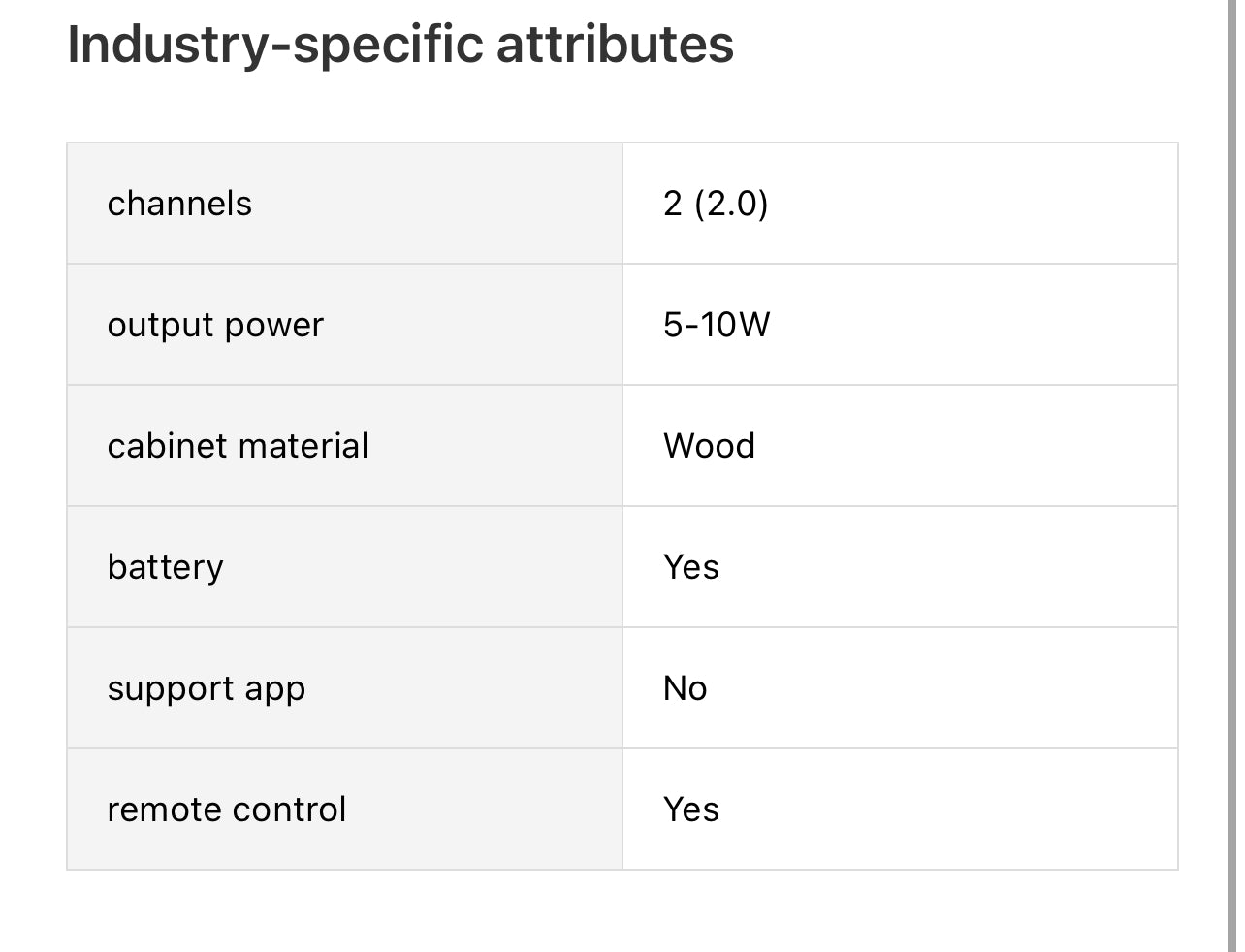Click the word 'app' in the table
Image resolution: width=1245 pixels, height=952 pixels.
275,690
